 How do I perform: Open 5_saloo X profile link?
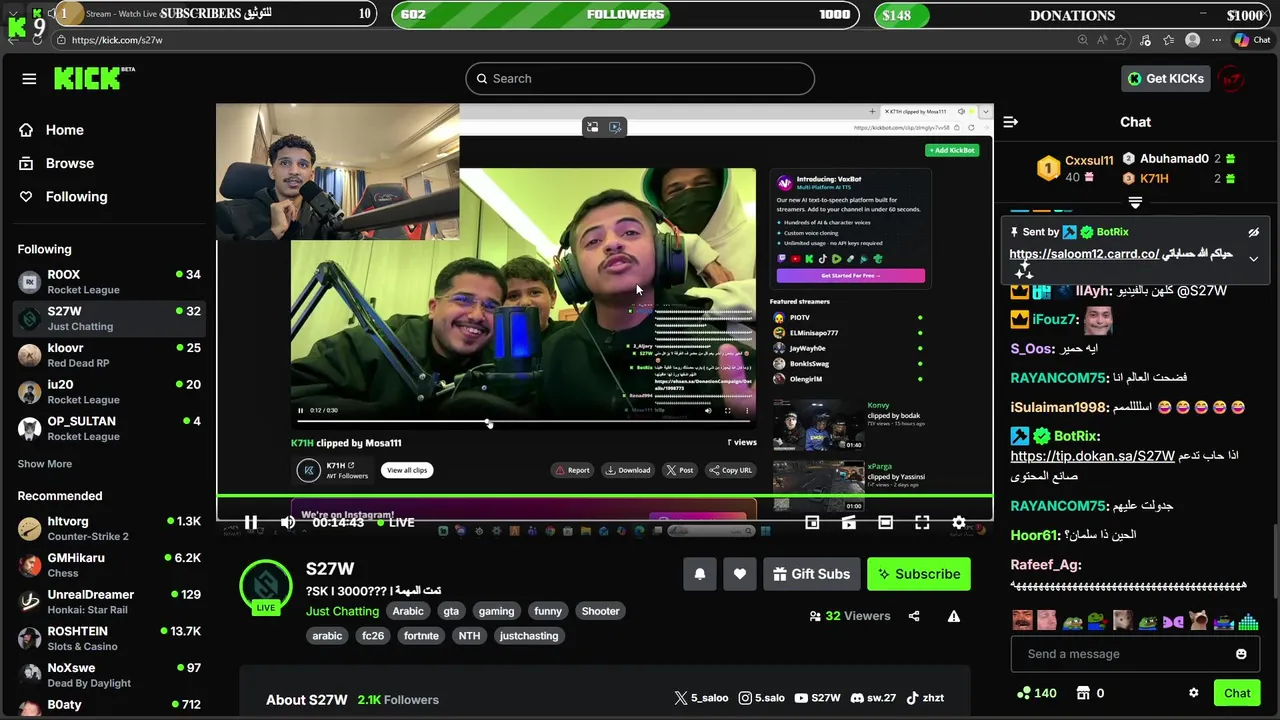pos(701,698)
